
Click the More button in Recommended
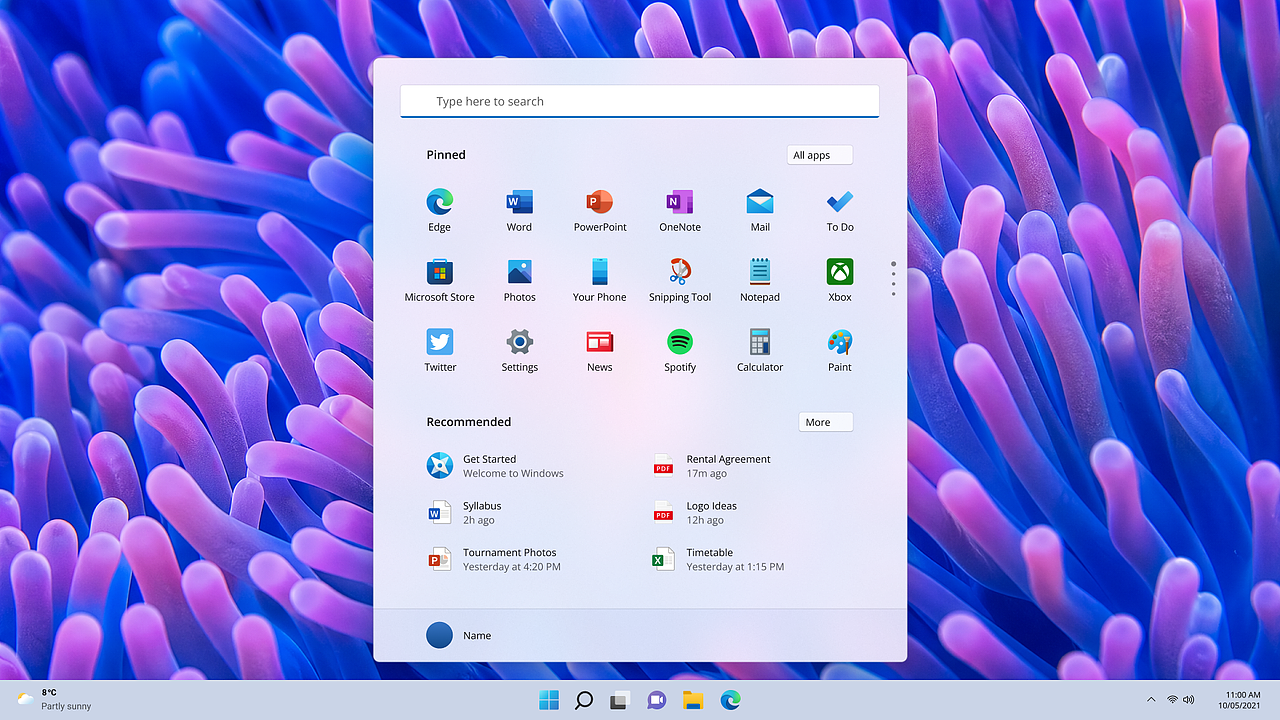826,422
